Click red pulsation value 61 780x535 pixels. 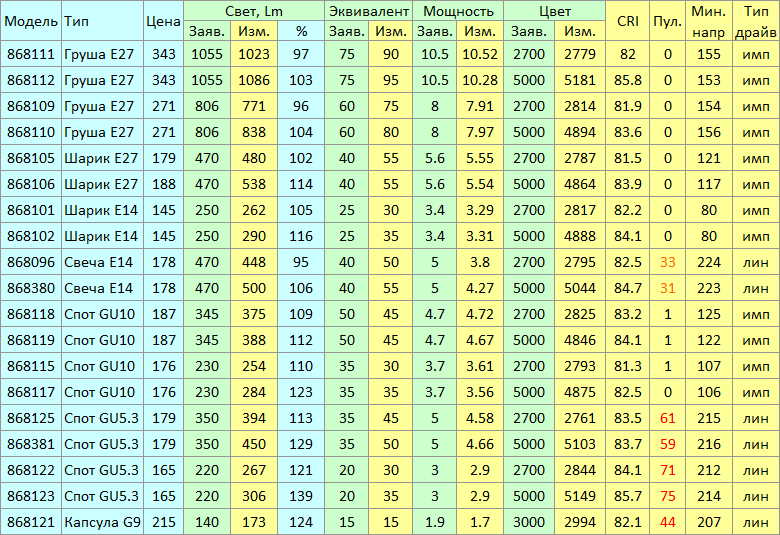coord(668,418)
